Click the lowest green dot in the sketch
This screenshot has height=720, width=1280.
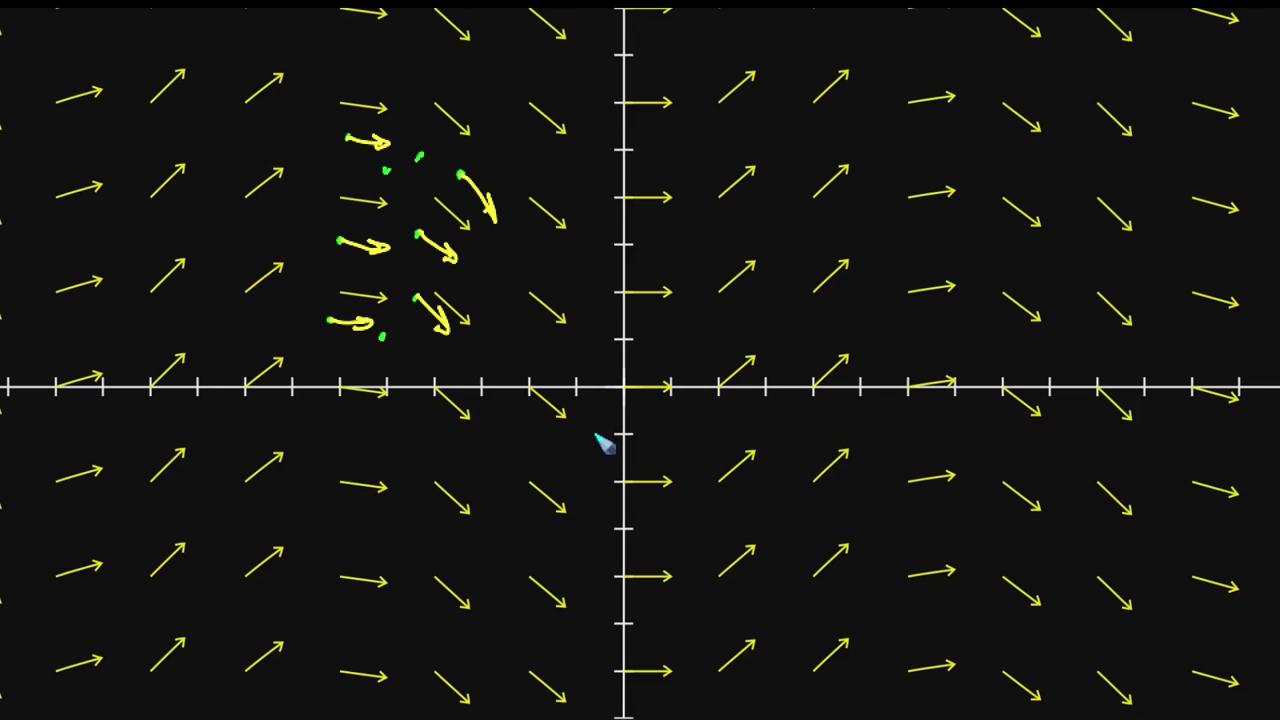click(x=382, y=337)
